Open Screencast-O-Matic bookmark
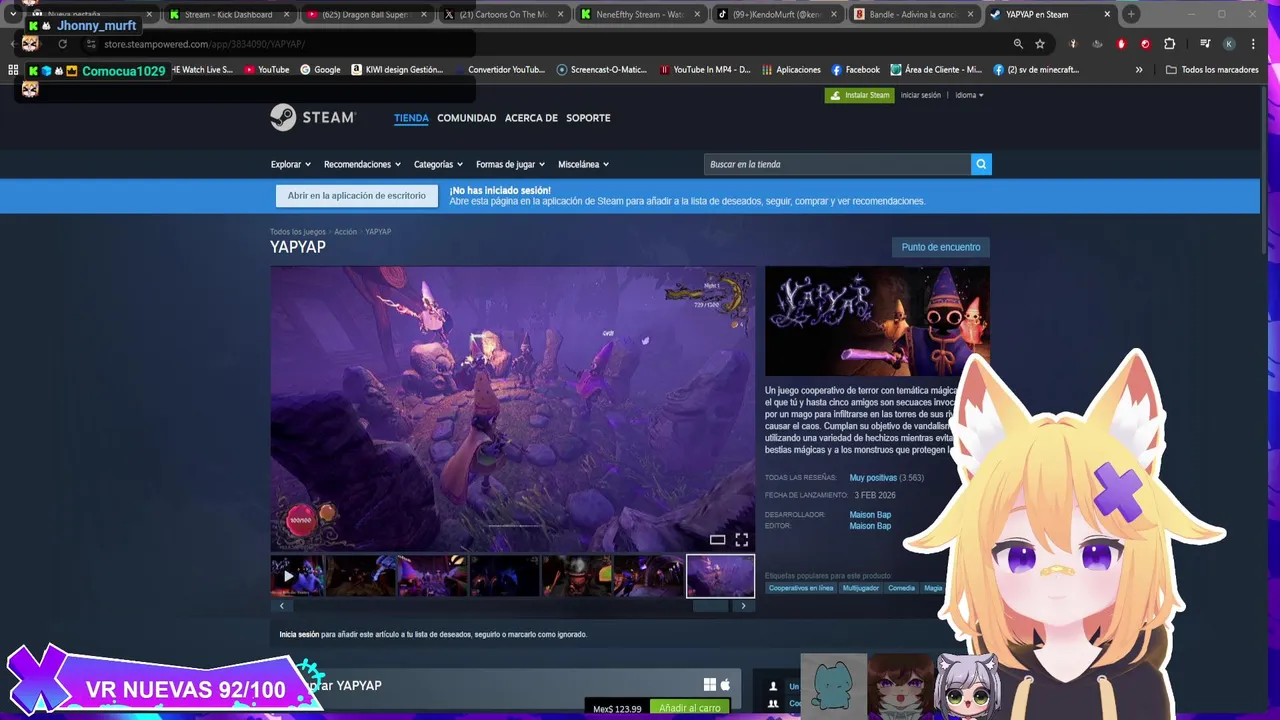This screenshot has width=1280, height=720. (603, 70)
